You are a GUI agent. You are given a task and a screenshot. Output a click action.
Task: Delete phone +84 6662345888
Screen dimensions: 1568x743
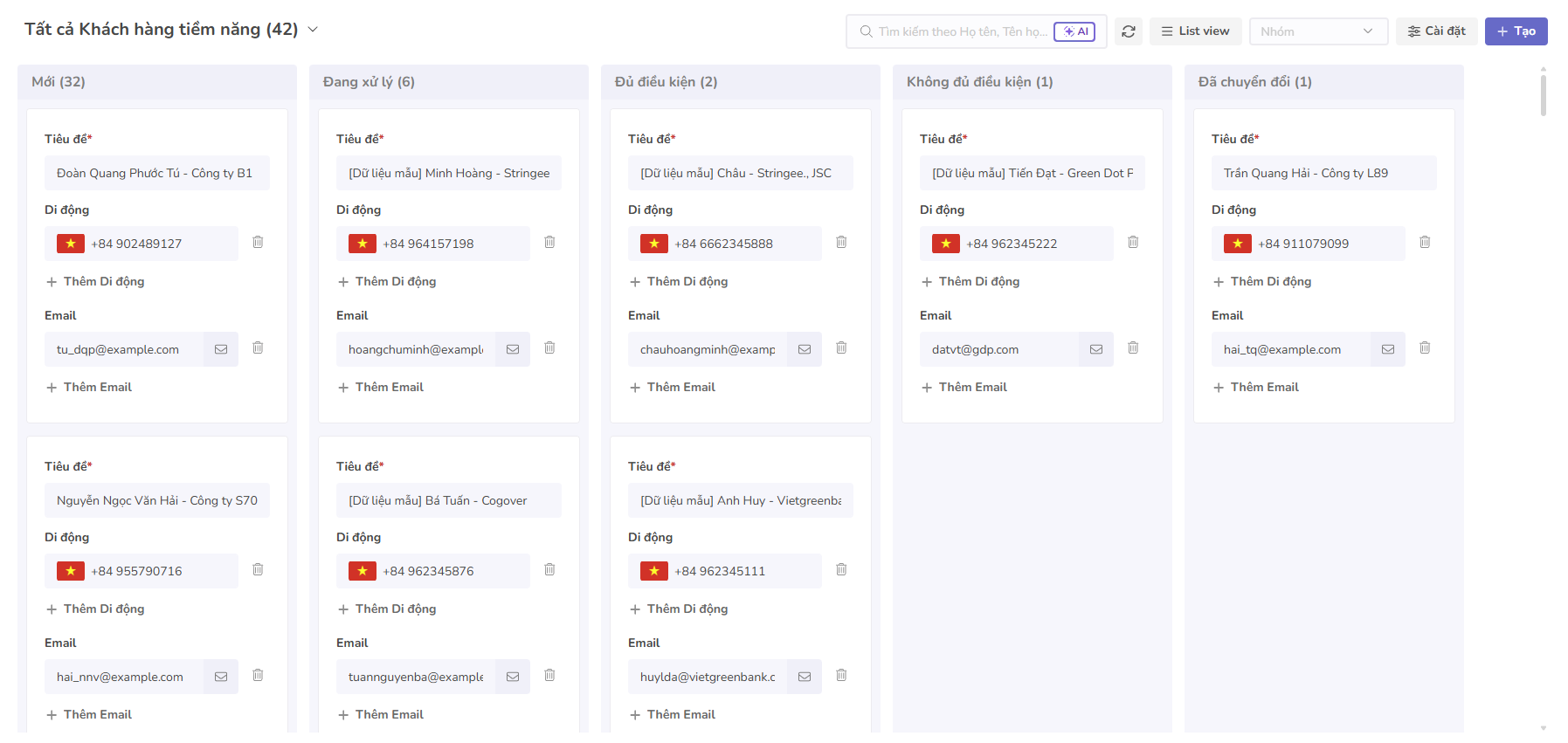pyautogui.click(x=841, y=243)
